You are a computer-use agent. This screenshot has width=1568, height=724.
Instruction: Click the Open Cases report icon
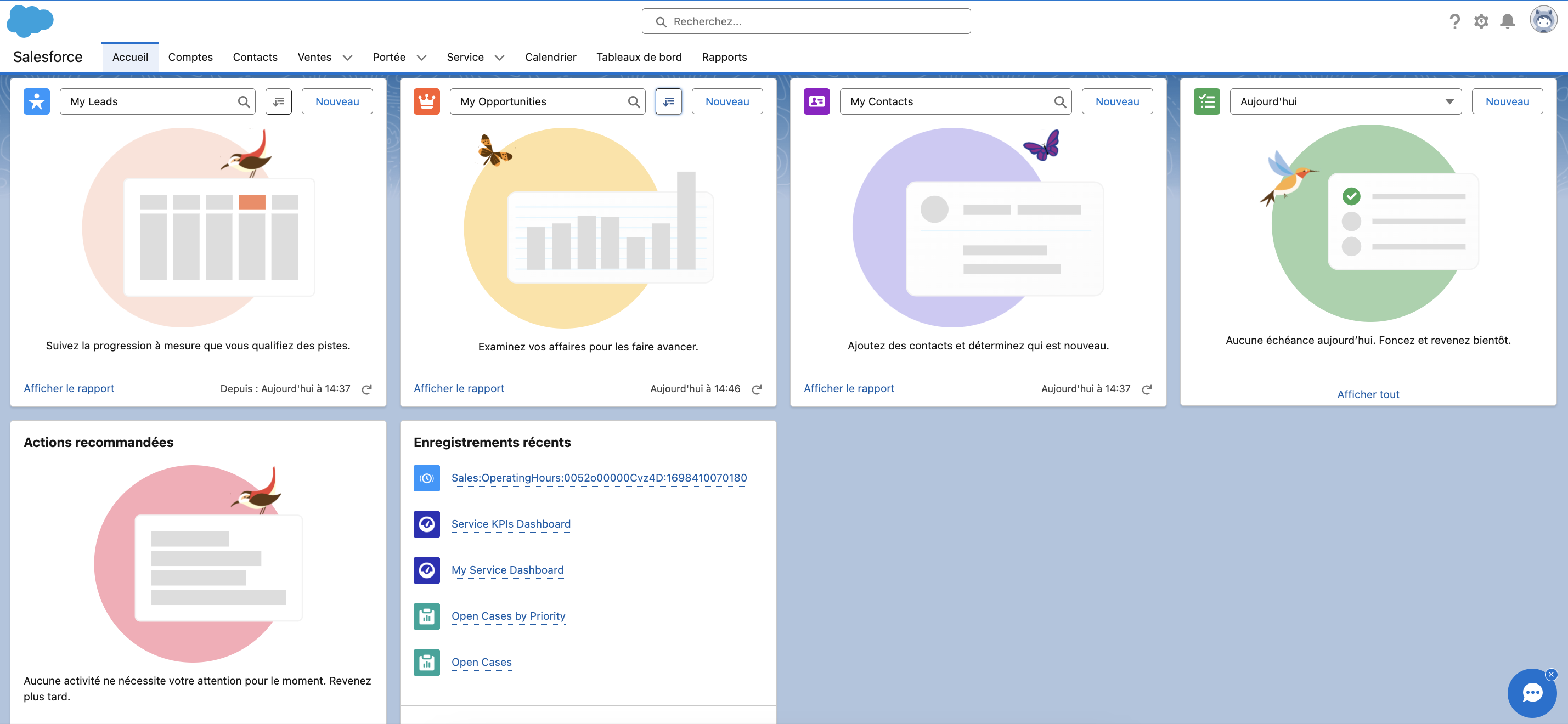[427, 662]
